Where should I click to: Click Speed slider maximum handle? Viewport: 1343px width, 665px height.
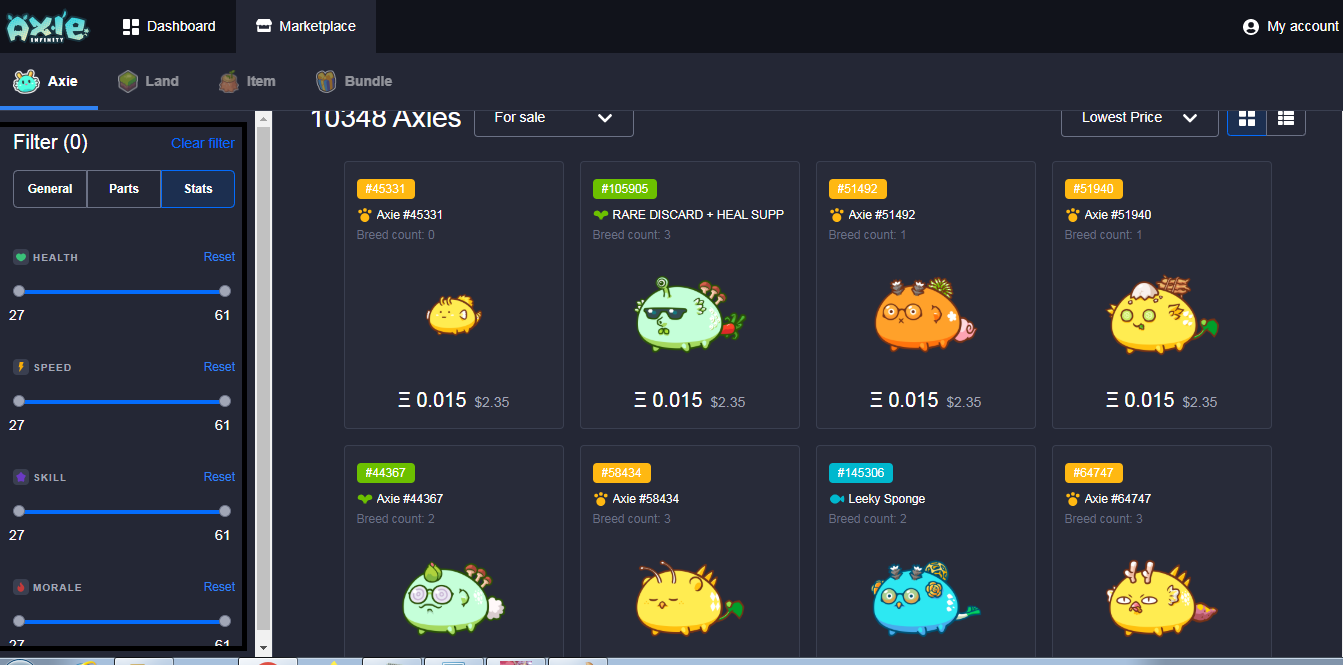click(x=225, y=401)
